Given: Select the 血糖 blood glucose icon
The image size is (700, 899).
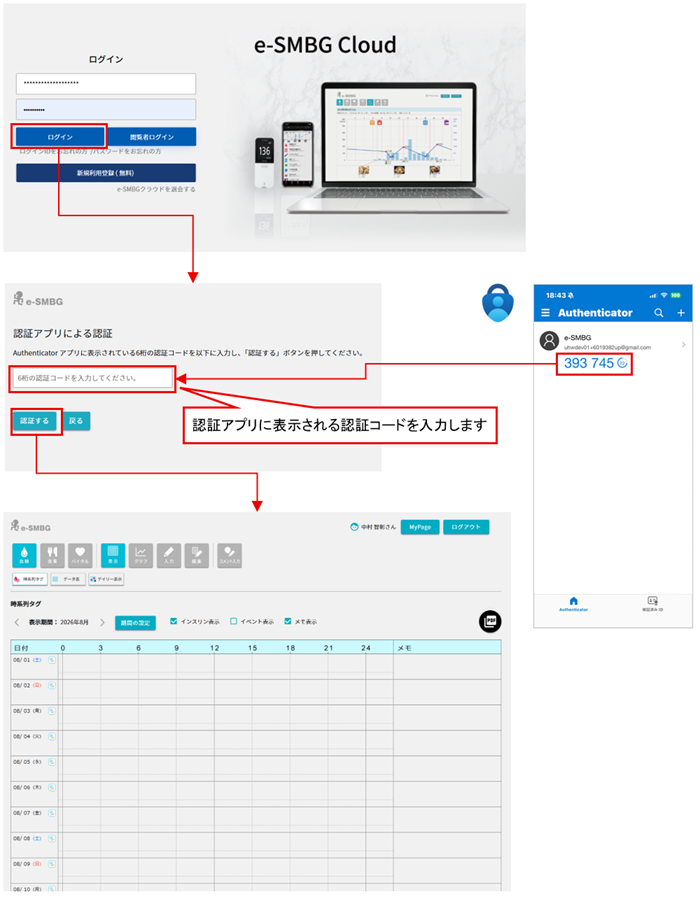Looking at the screenshot, I should (24, 555).
